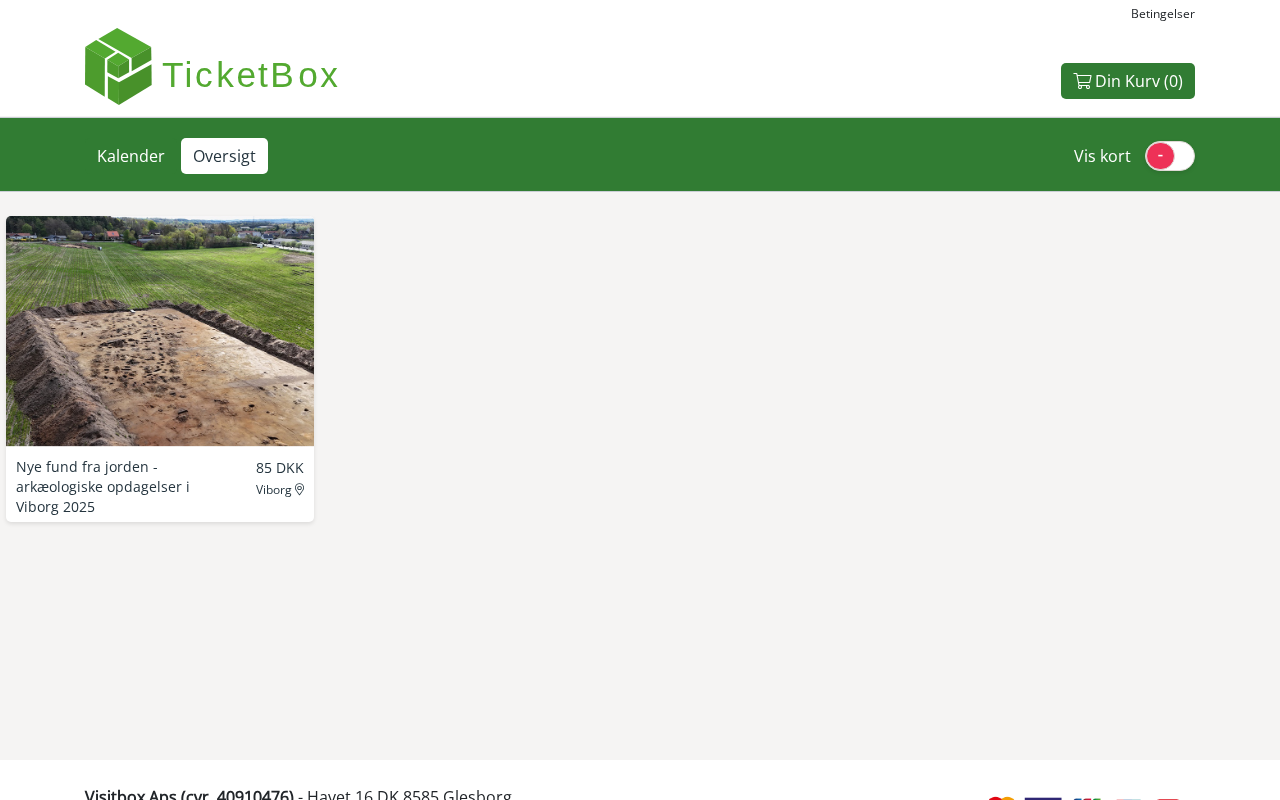Click the green TicketBox cube logo
This screenshot has width=1280, height=800.
118,66
